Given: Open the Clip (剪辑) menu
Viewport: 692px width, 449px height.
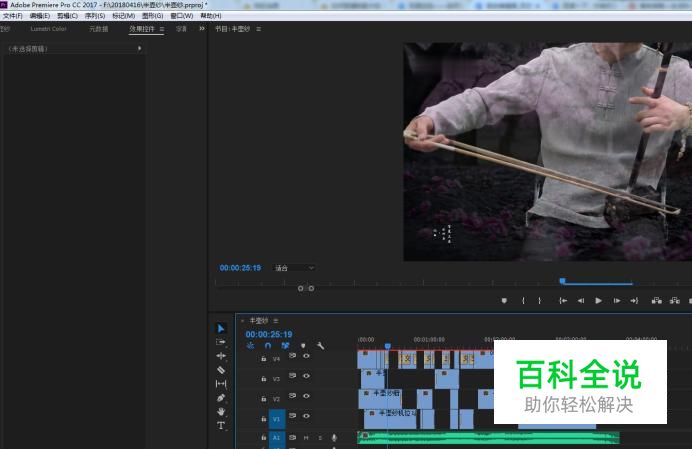Looking at the screenshot, I should click(67, 15).
